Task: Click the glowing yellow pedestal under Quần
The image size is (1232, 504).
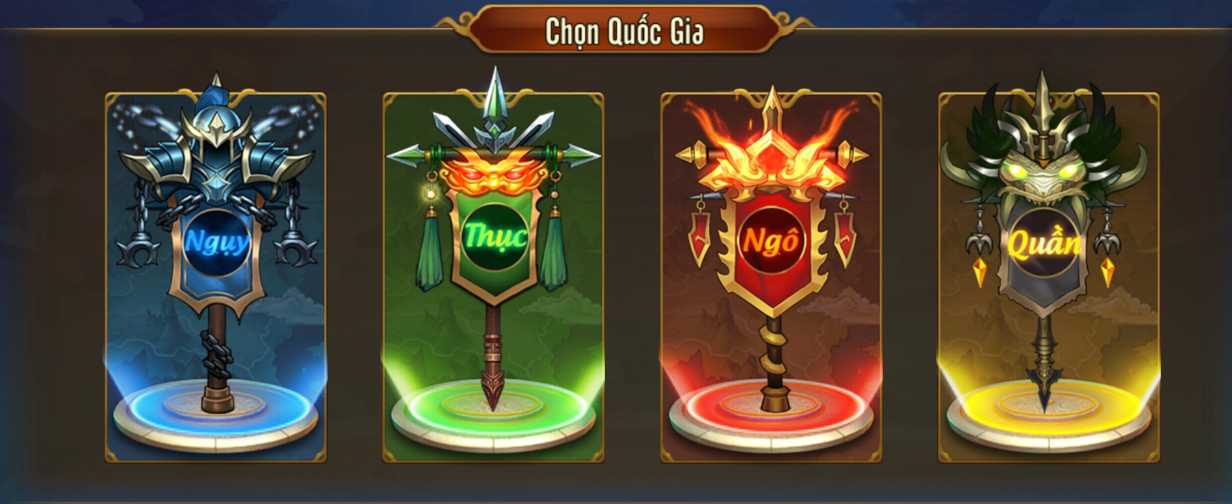Action: pos(1049,412)
